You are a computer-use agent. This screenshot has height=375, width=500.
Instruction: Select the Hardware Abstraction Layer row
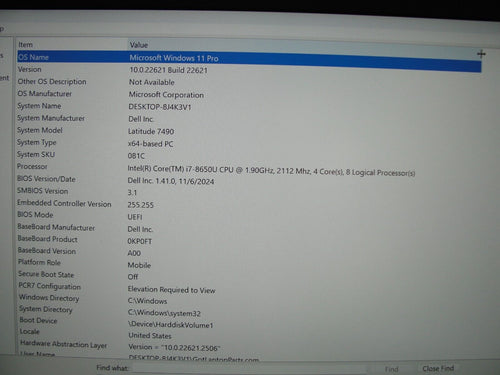(x=249, y=346)
